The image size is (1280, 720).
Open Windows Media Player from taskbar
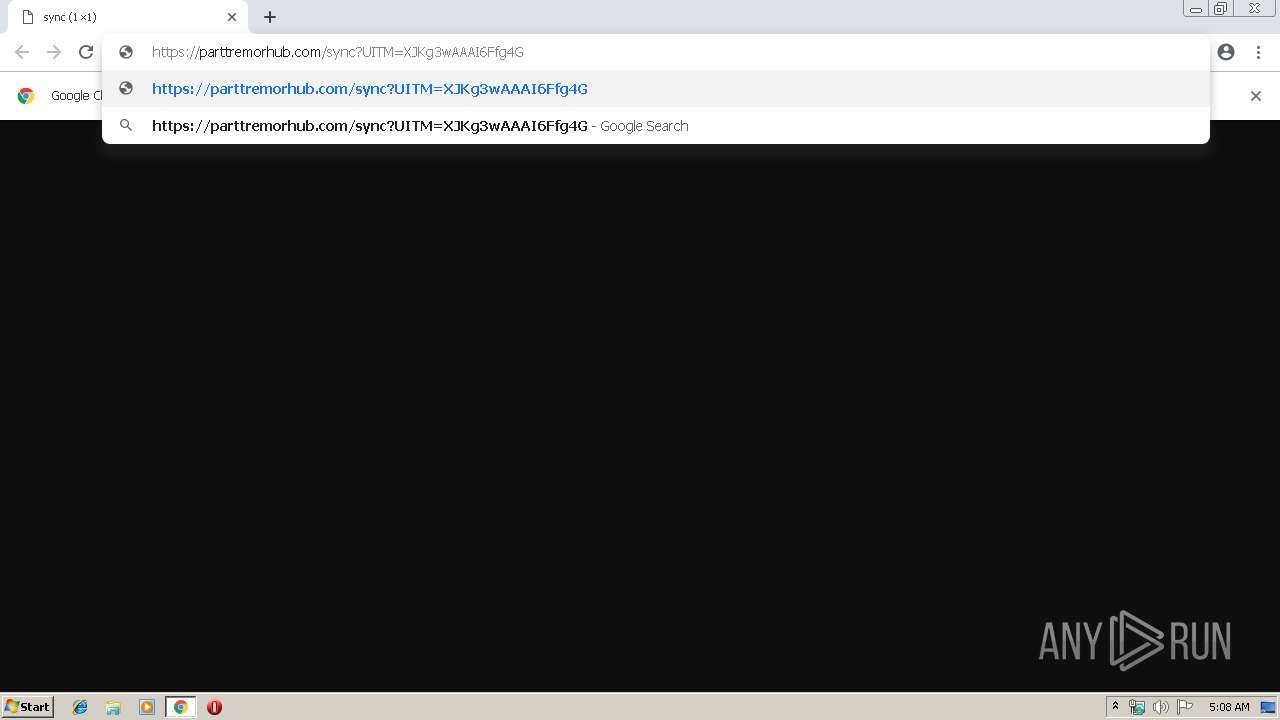click(147, 707)
